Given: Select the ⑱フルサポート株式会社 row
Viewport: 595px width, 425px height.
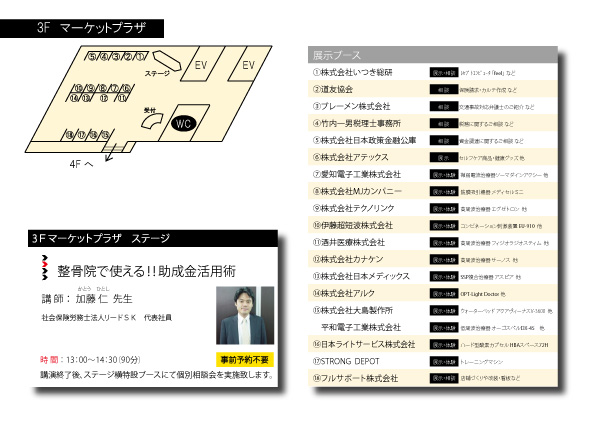Looking at the screenshot, I should 433,378.
